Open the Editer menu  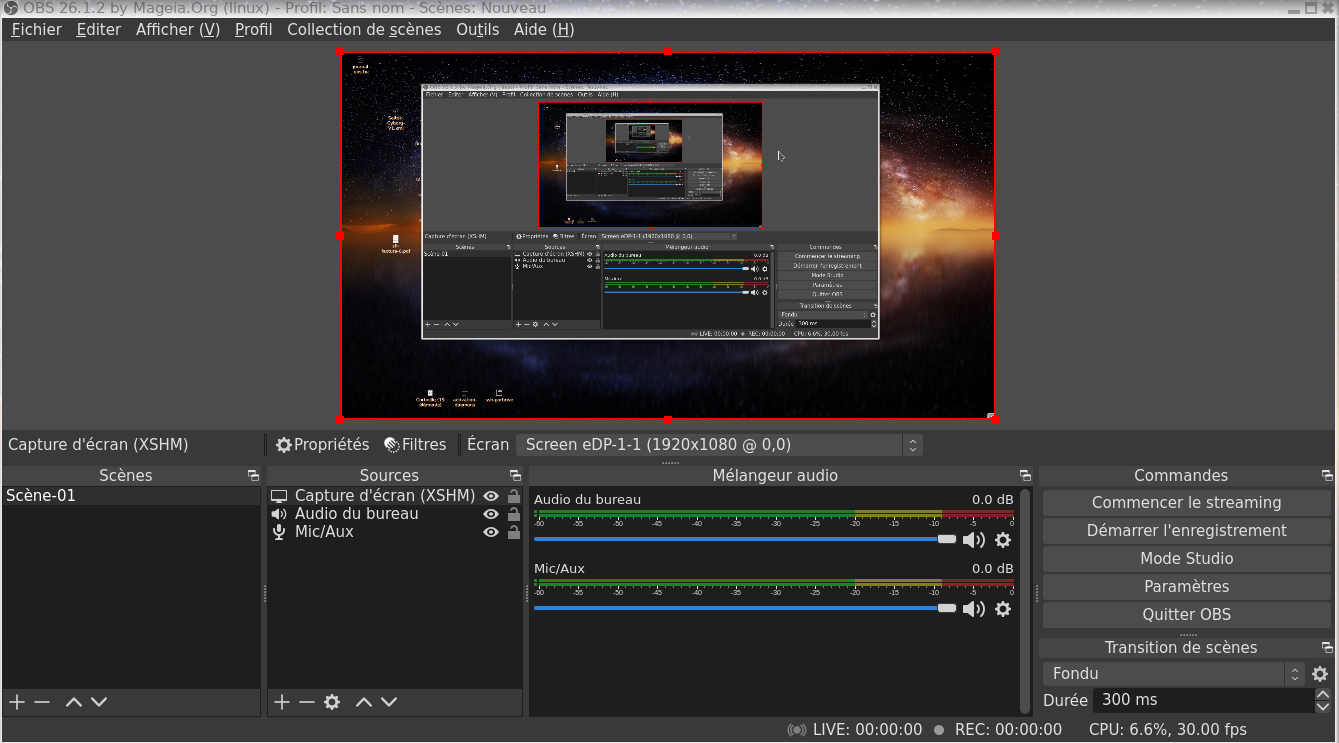coord(99,29)
